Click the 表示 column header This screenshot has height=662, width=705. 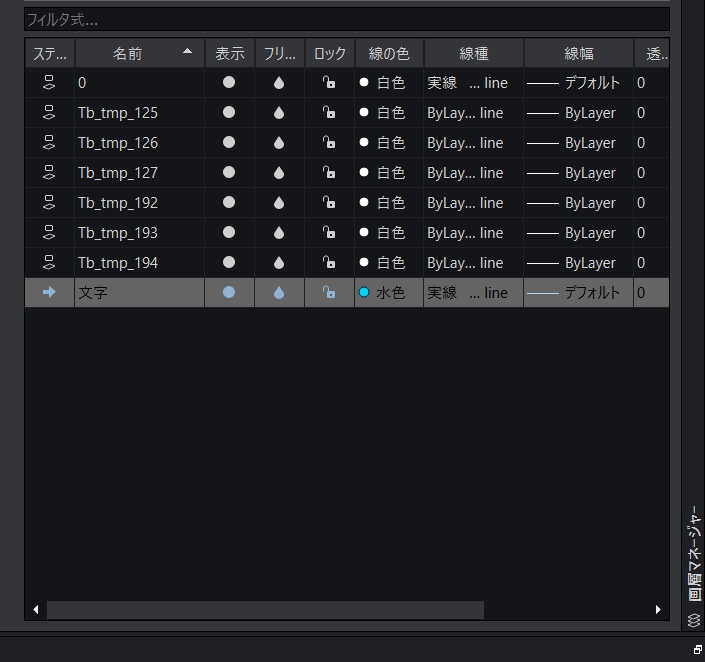tap(230, 54)
